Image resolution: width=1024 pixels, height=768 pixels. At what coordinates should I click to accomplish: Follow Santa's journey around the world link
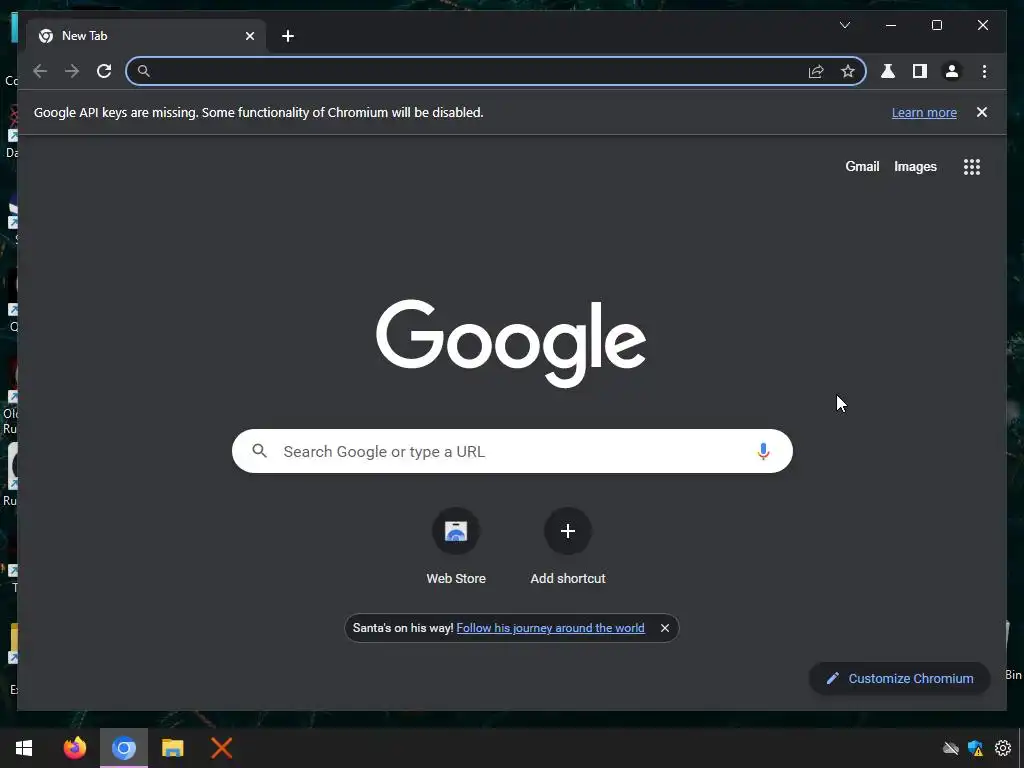(x=551, y=628)
